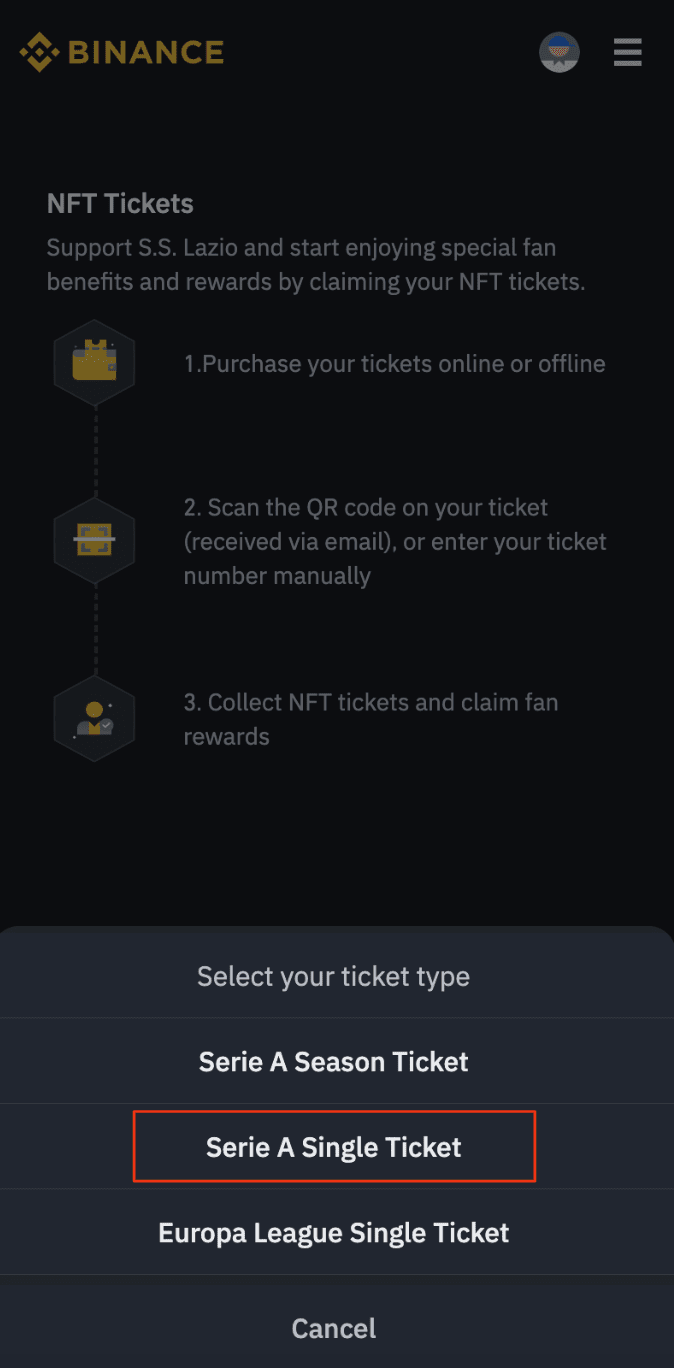Select Serie A Season Ticket option
Screen dimensions: 674x1368
[x=334, y=1061]
